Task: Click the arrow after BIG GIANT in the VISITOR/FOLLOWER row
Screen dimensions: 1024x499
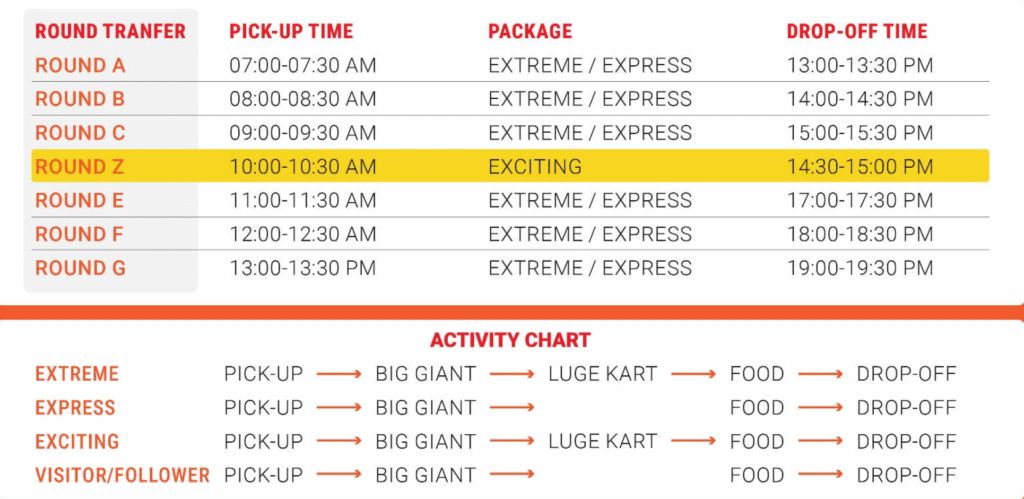Action: tap(512, 476)
